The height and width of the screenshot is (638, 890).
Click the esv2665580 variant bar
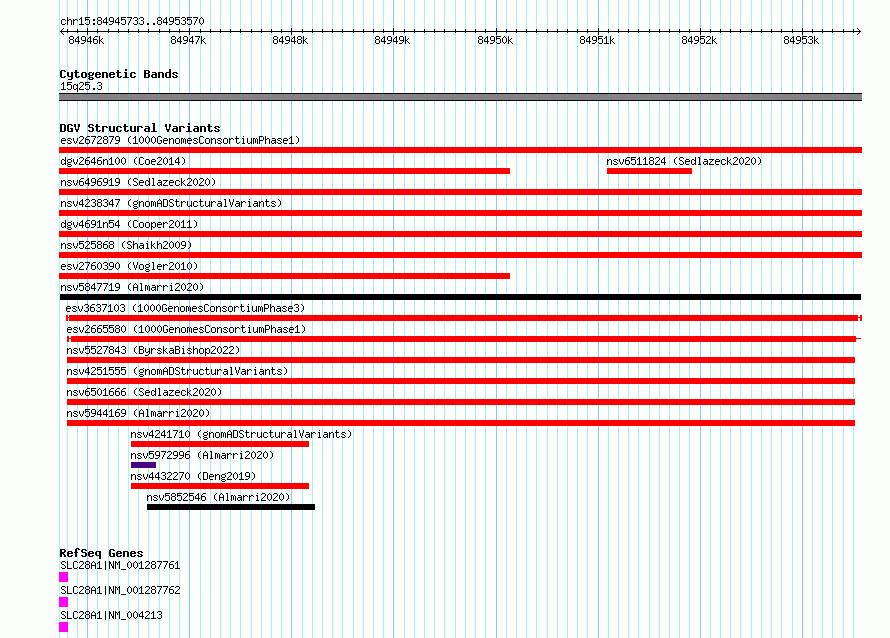(x=464, y=339)
